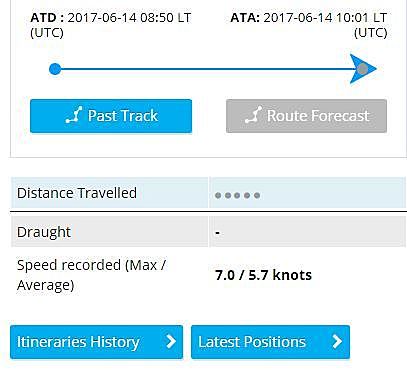The height and width of the screenshot is (370, 407).
Task: Click the middle of the voyage progress line
Action: pyautogui.click(x=209, y=69)
